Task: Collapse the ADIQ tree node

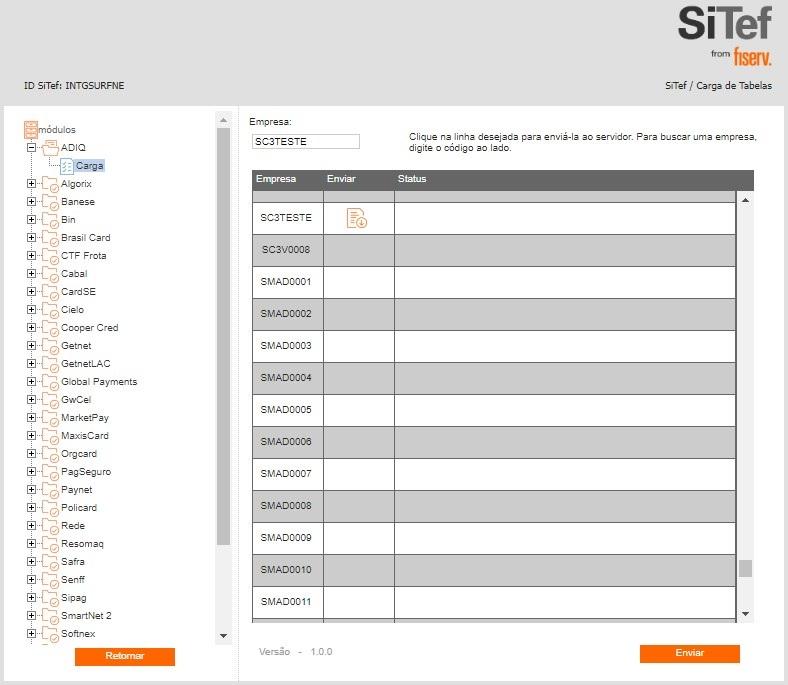Action: (31, 148)
